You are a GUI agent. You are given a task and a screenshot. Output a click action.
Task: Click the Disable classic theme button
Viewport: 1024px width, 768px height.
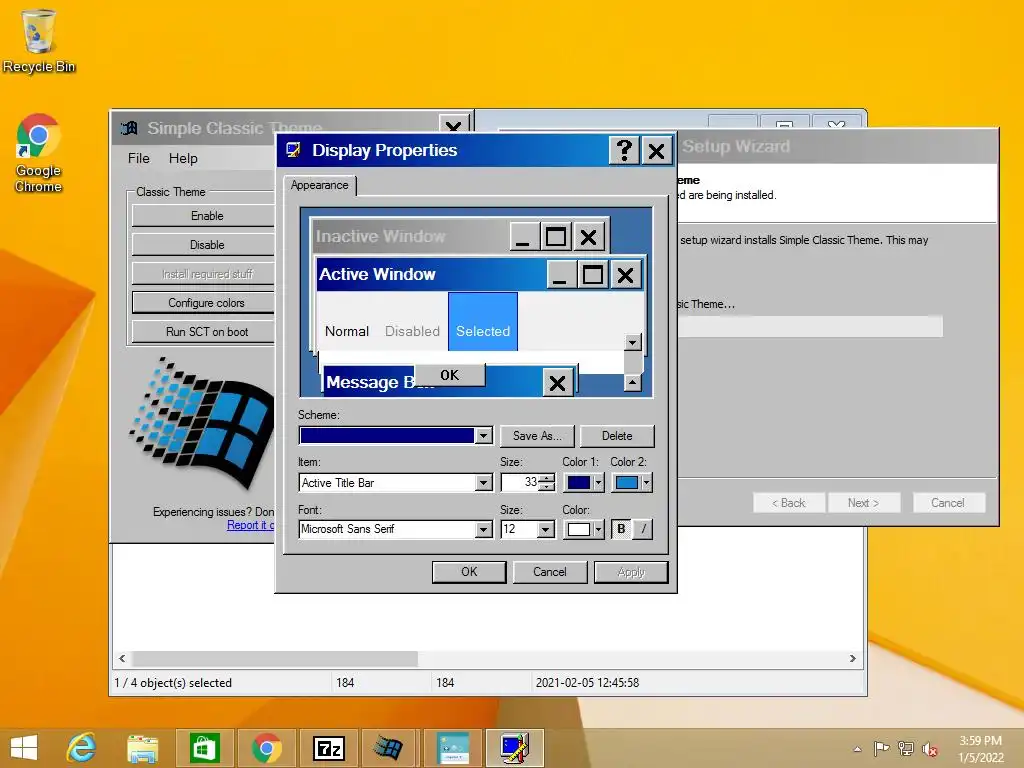(203, 245)
